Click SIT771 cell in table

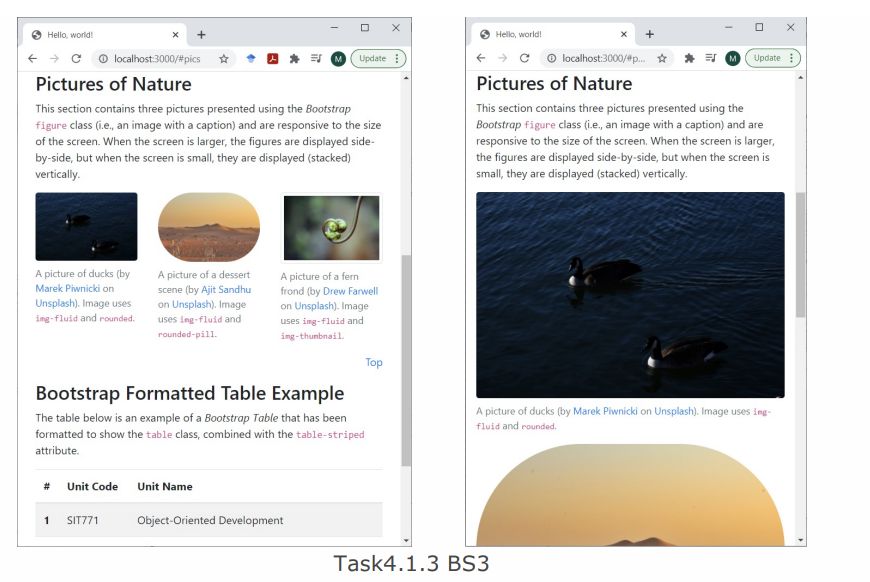click(x=83, y=520)
